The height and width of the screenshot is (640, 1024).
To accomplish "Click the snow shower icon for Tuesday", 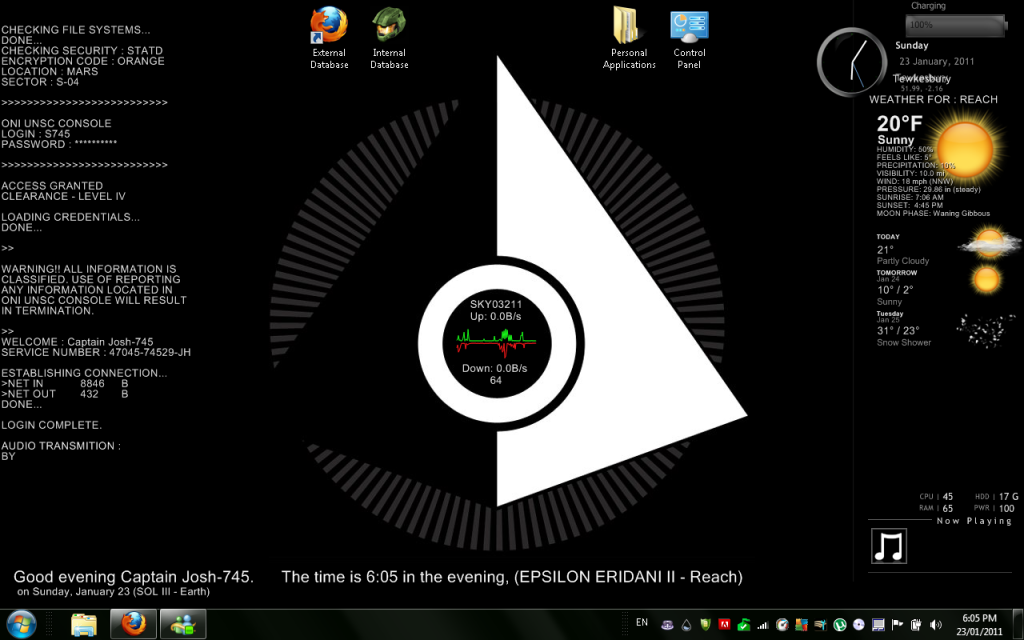I will point(985,330).
